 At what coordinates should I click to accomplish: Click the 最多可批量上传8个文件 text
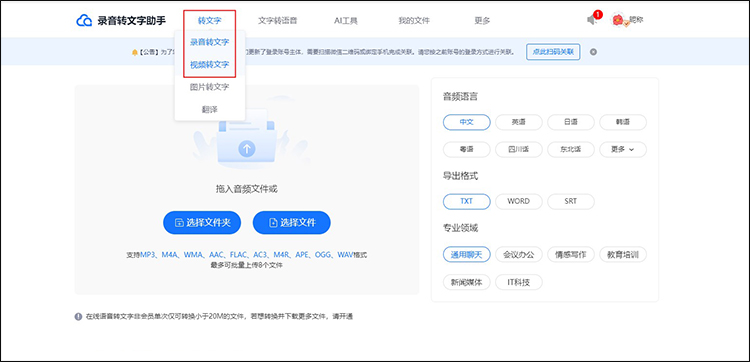click(x=246, y=265)
